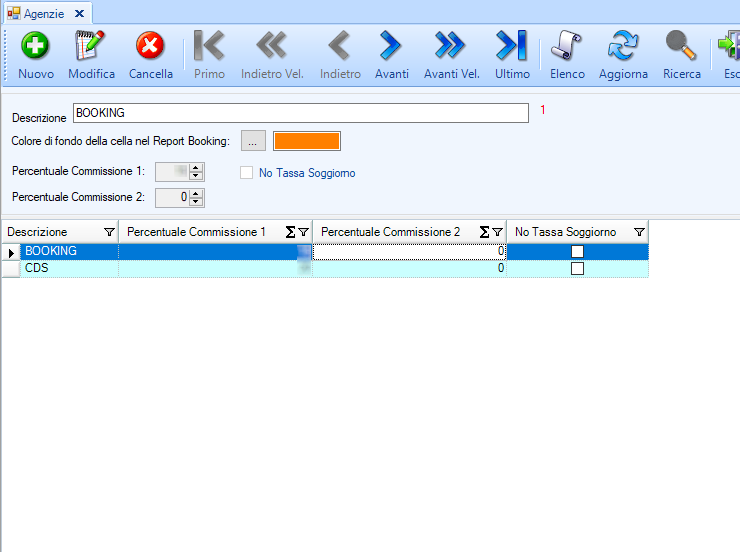Toggle No Tassa Soggiorno checkbox in form
Image resolution: width=740 pixels, height=552 pixels.
point(247,173)
